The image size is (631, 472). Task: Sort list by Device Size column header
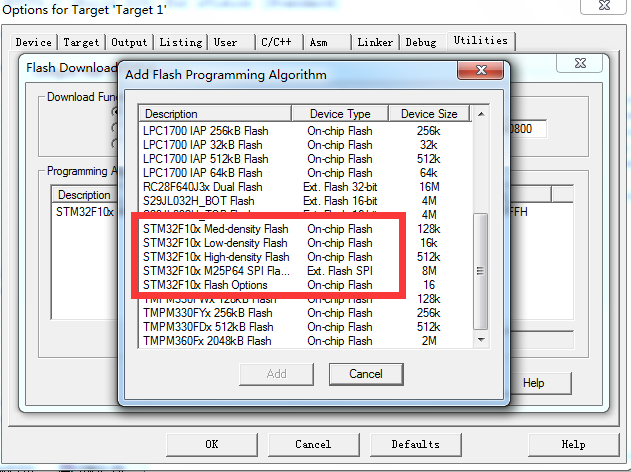pos(429,114)
